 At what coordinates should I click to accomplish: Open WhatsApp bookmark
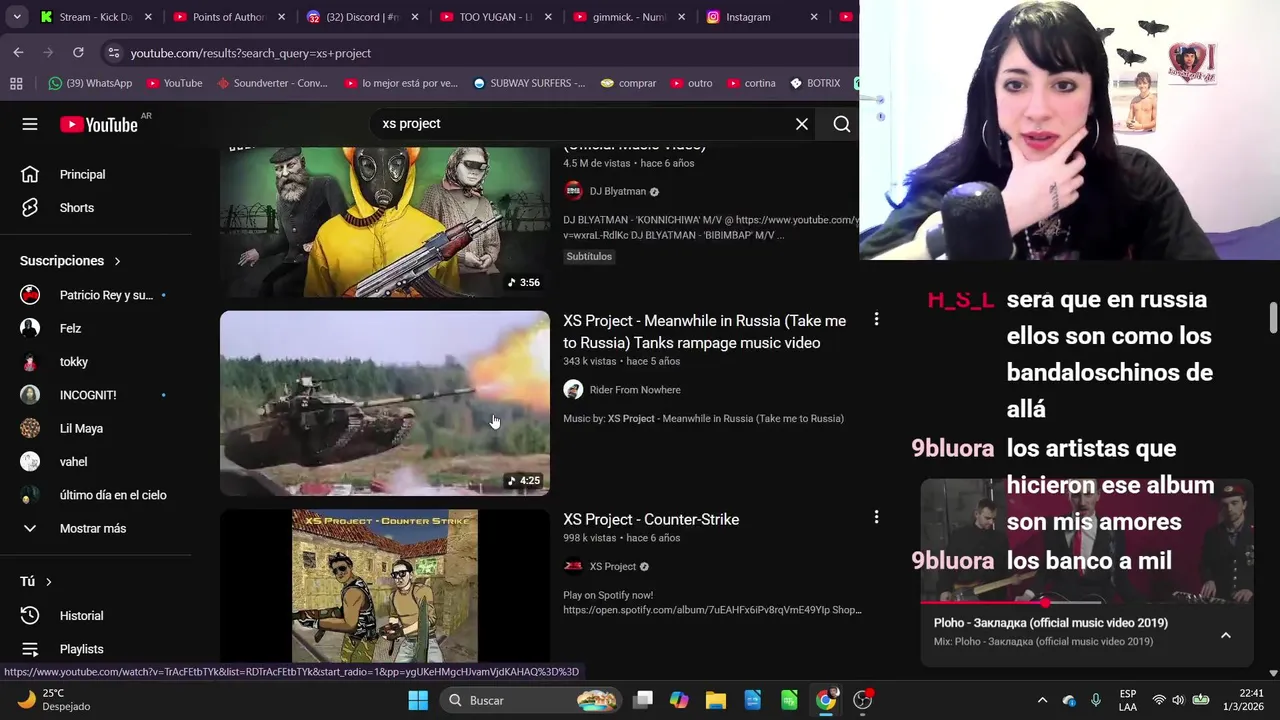pyautogui.click(x=90, y=83)
